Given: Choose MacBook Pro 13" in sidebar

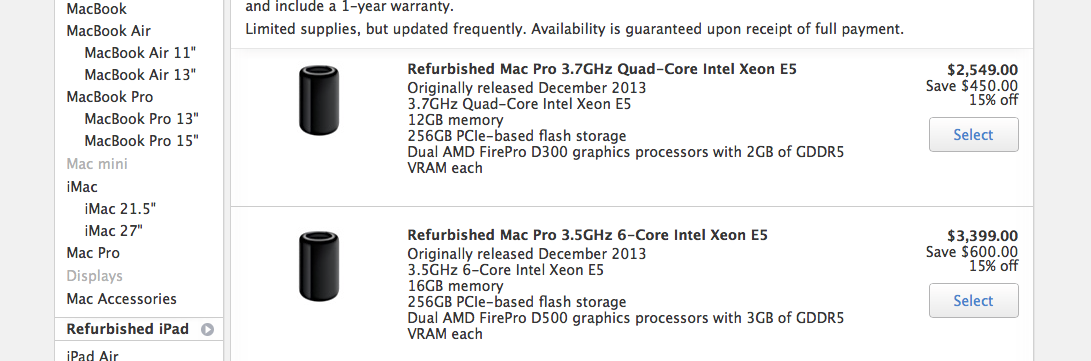Looking at the screenshot, I should click(142, 119).
